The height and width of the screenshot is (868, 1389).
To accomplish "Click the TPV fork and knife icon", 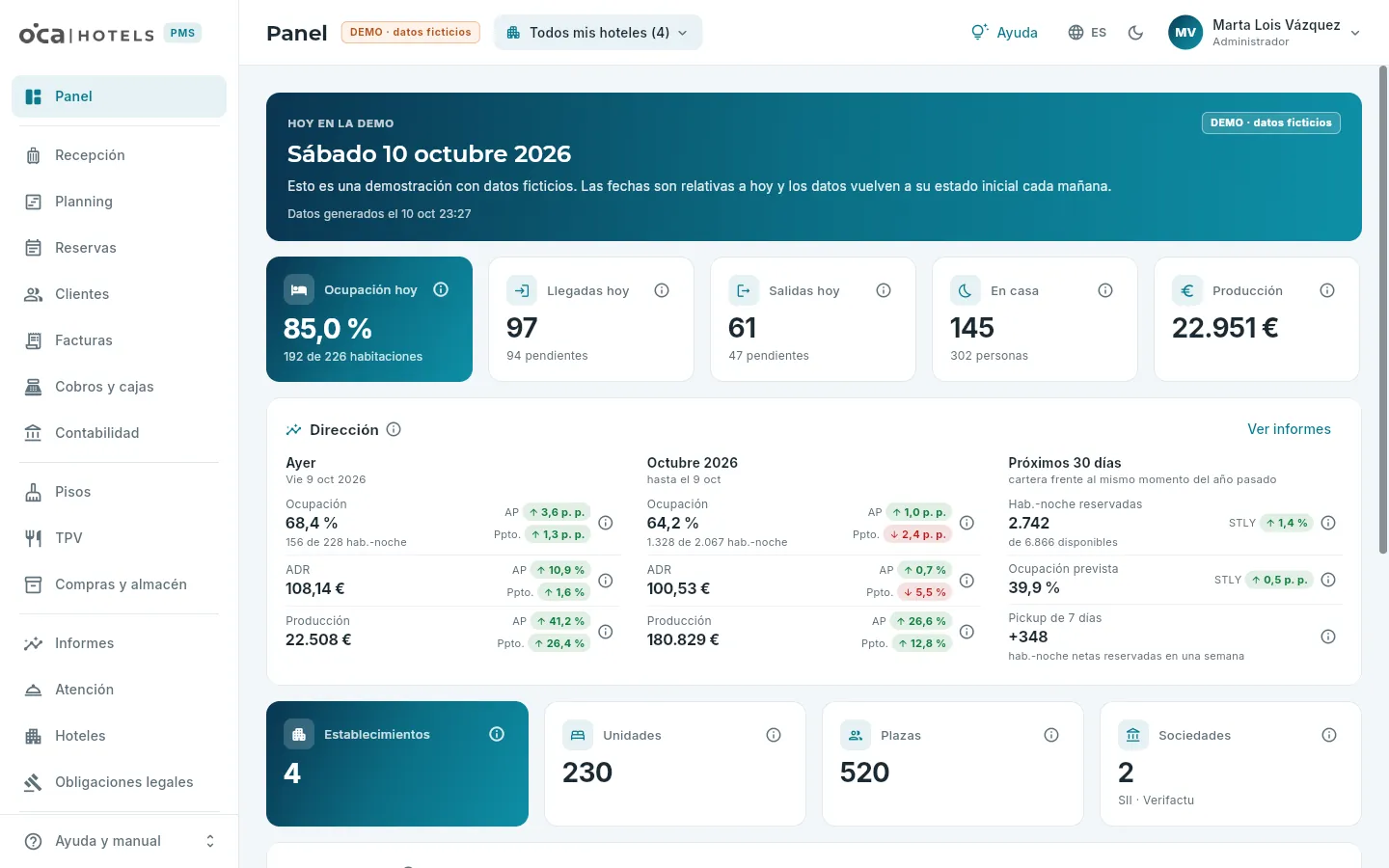I will point(33,538).
